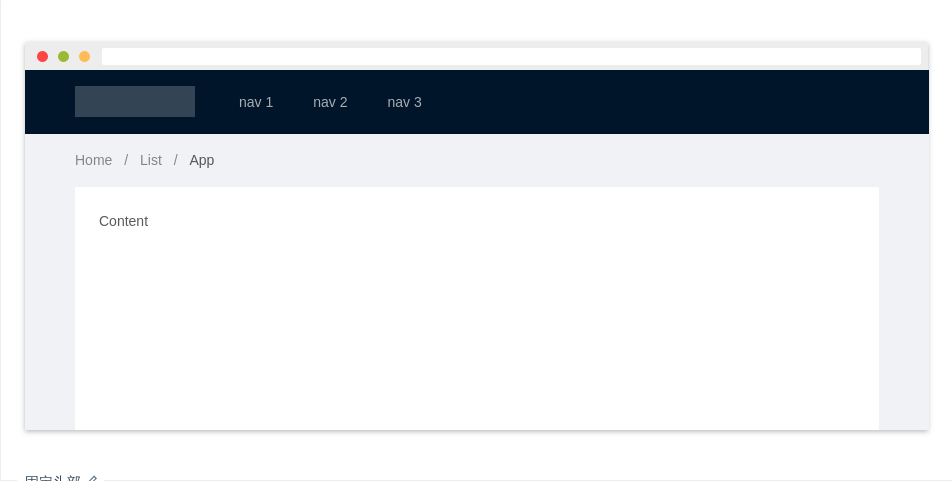Click the slash separator between Home and List
The height and width of the screenshot is (481, 952).
point(126,160)
